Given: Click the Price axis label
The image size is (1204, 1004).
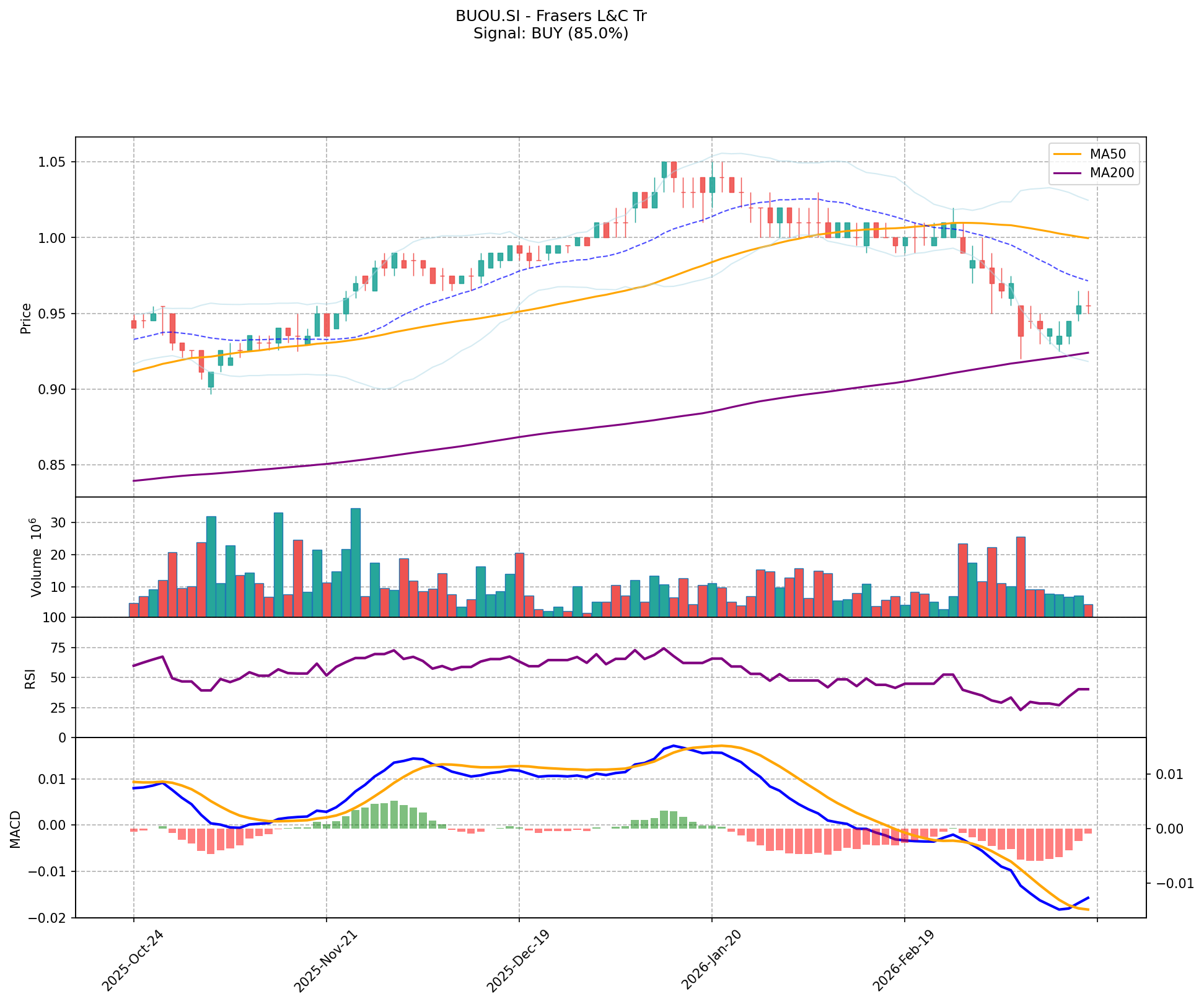Looking at the screenshot, I should 26,318.
